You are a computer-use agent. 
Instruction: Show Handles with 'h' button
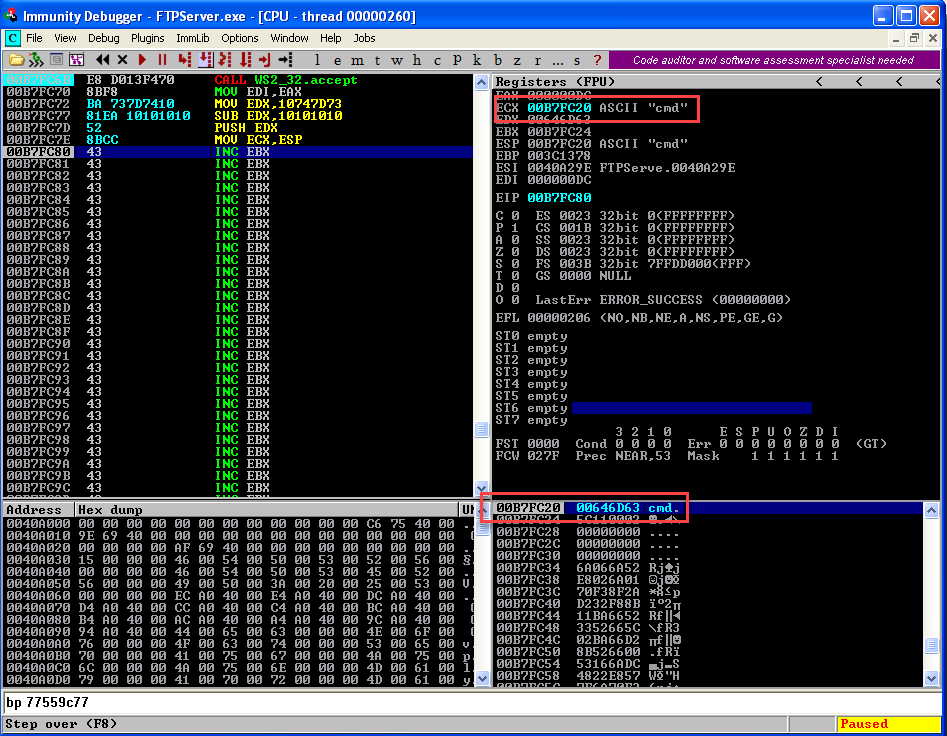(x=417, y=60)
